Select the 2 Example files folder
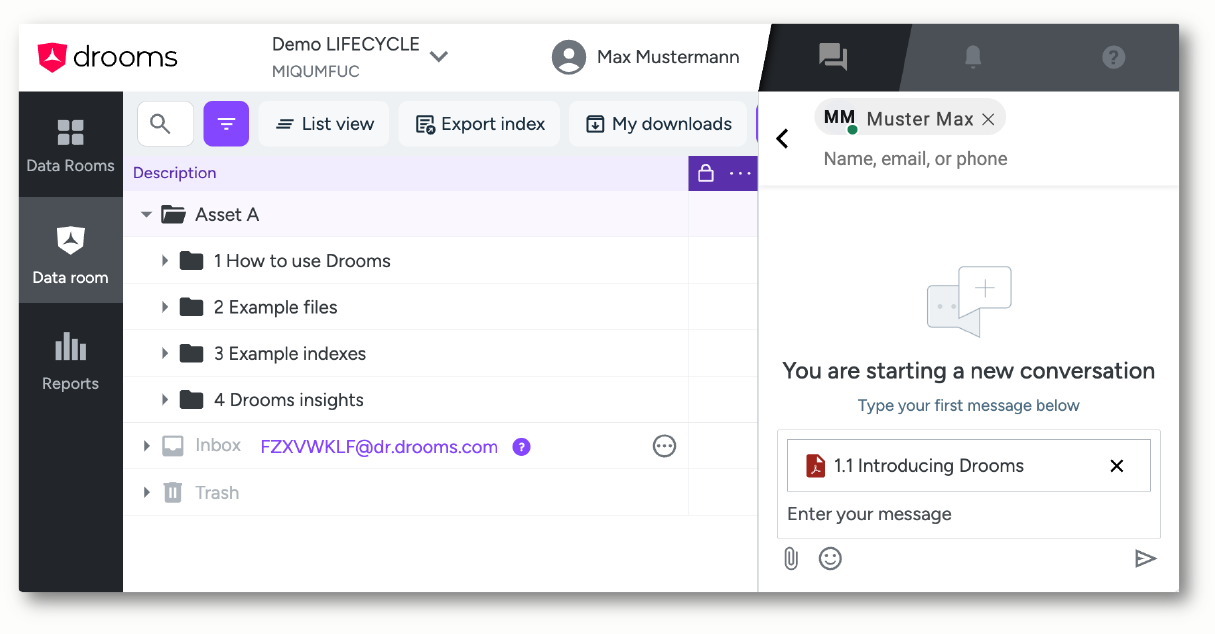This screenshot has height=634, width=1215. click(x=276, y=307)
